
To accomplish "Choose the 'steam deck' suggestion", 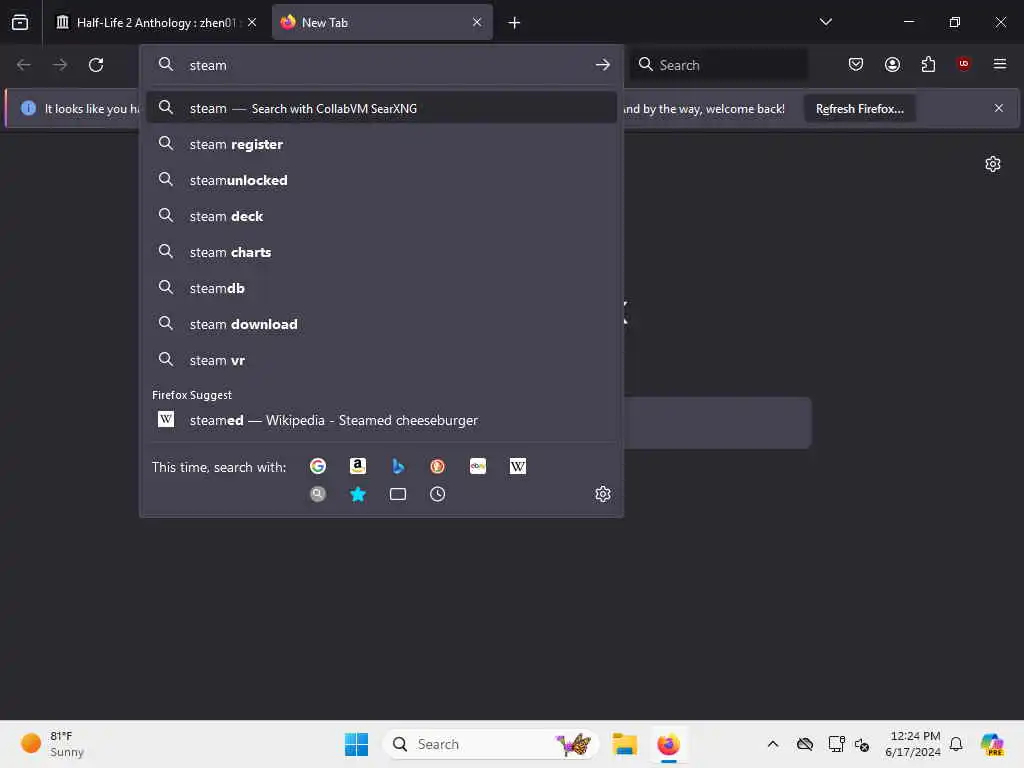I will pyautogui.click(x=381, y=216).
